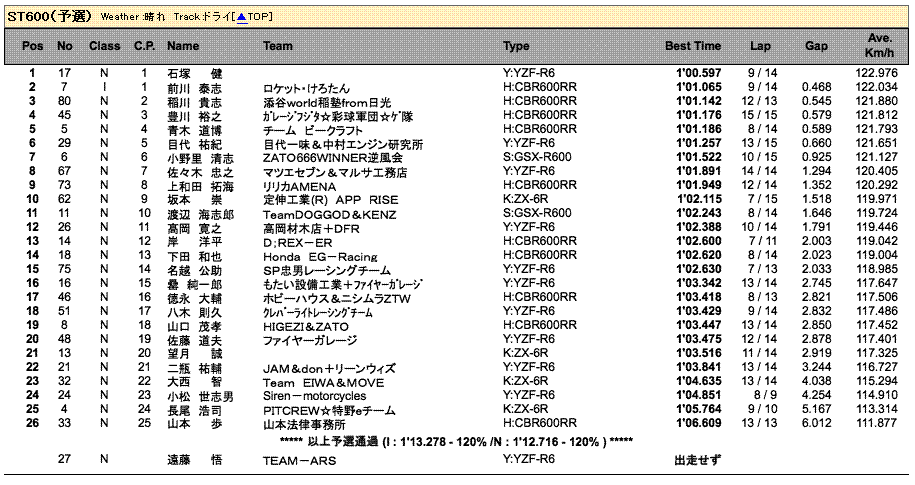915x485 pixels.
Task: Click team 山本法律事務所
Action: pos(304,424)
